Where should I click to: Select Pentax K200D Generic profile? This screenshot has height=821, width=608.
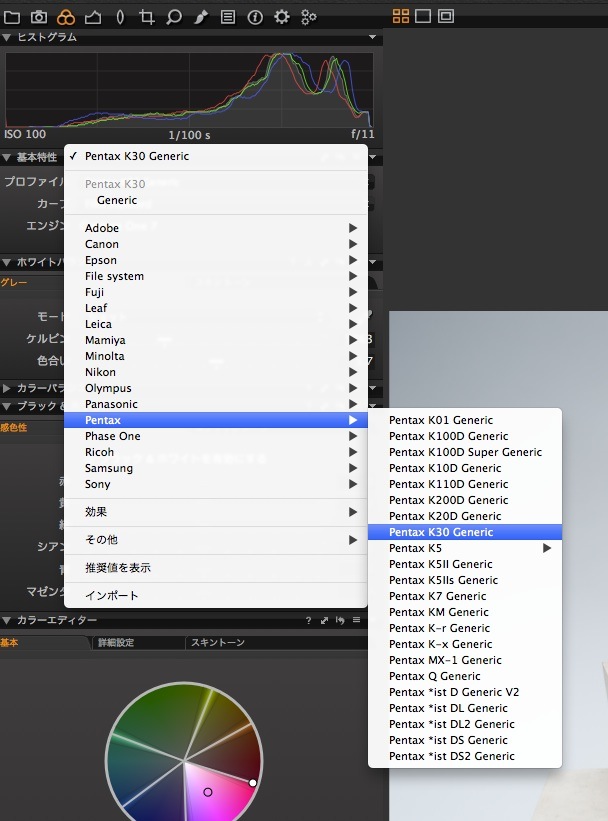tap(465, 501)
